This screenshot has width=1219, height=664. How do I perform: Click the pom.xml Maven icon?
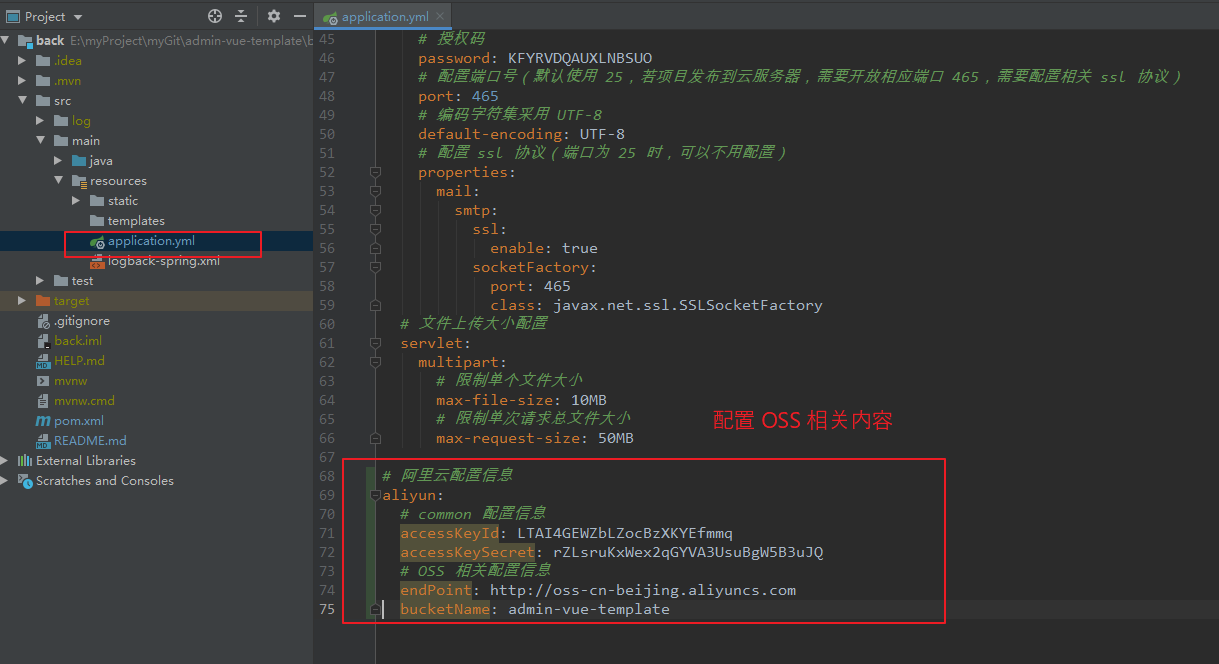pos(43,421)
